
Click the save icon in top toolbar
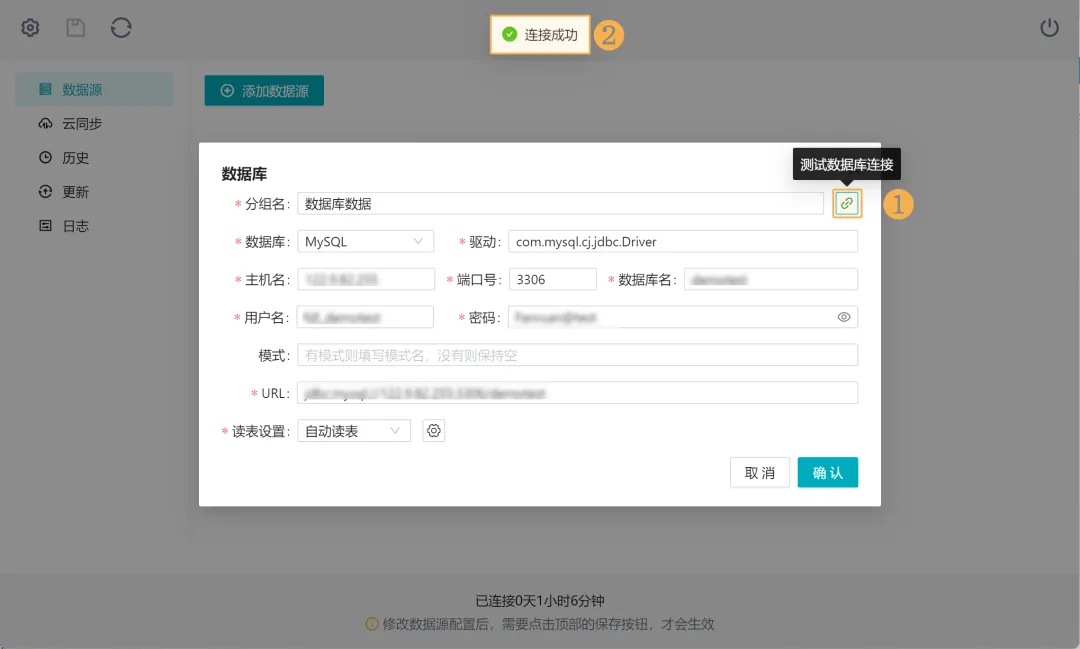point(76,28)
